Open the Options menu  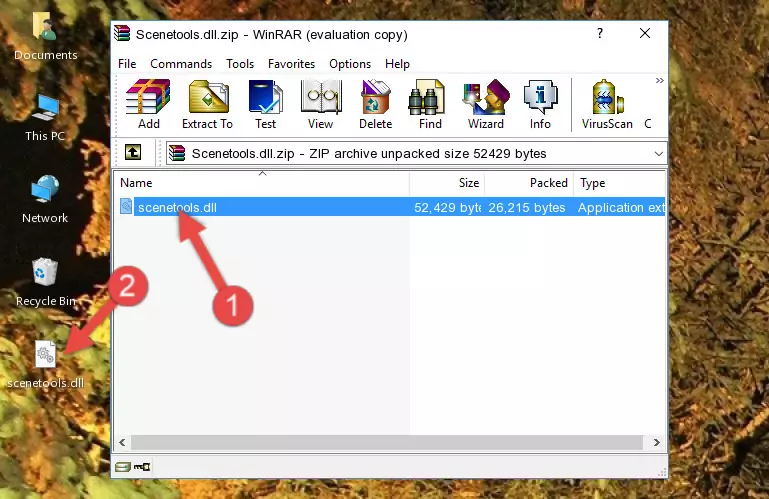click(x=350, y=64)
